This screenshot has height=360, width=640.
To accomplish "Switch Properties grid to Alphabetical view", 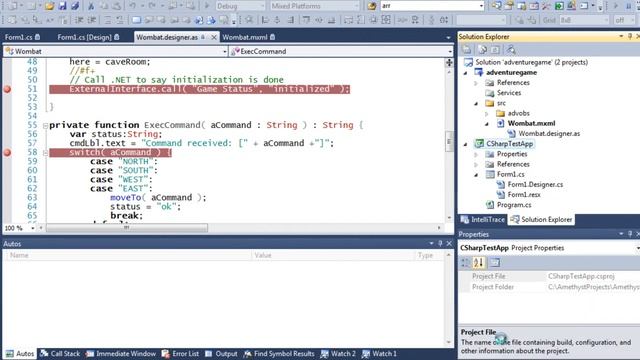I will coord(479,263).
